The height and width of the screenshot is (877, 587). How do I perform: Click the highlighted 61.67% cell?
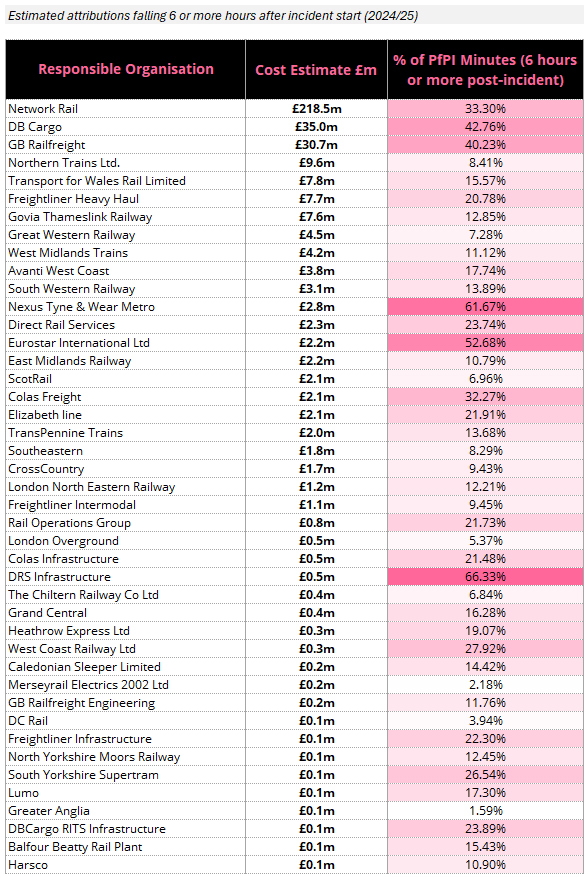485,307
